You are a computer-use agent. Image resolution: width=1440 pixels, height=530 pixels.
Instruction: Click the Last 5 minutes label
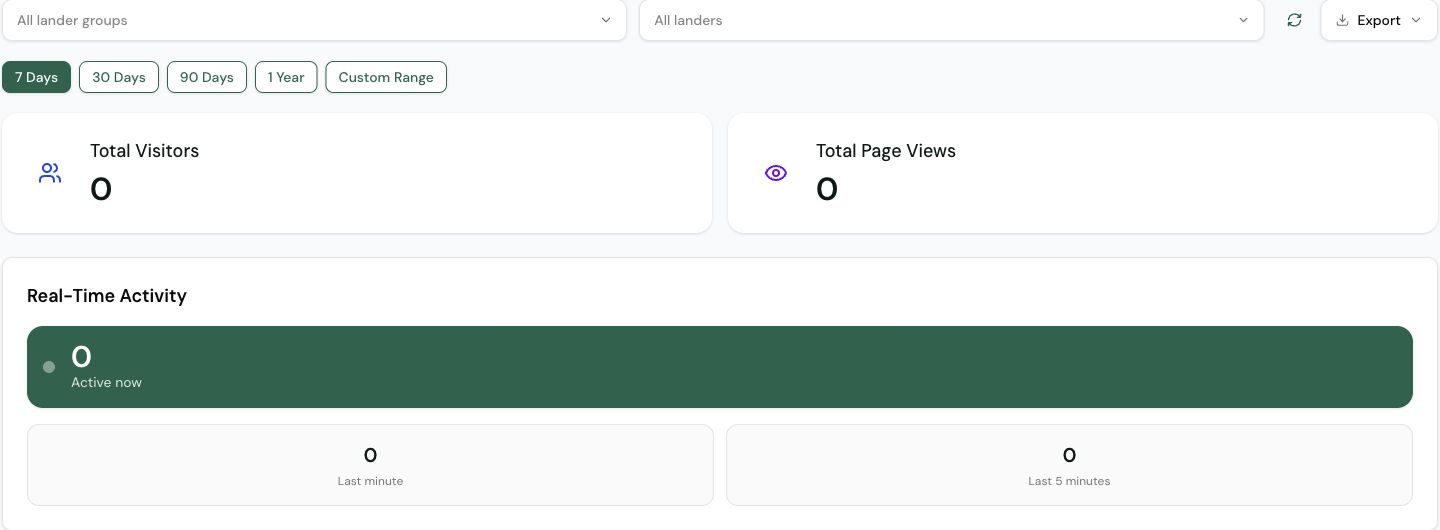click(1069, 481)
